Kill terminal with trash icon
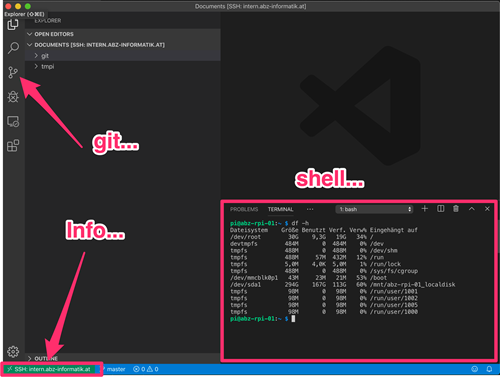The width and height of the screenshot is (500, 377). tap(456, 209)
